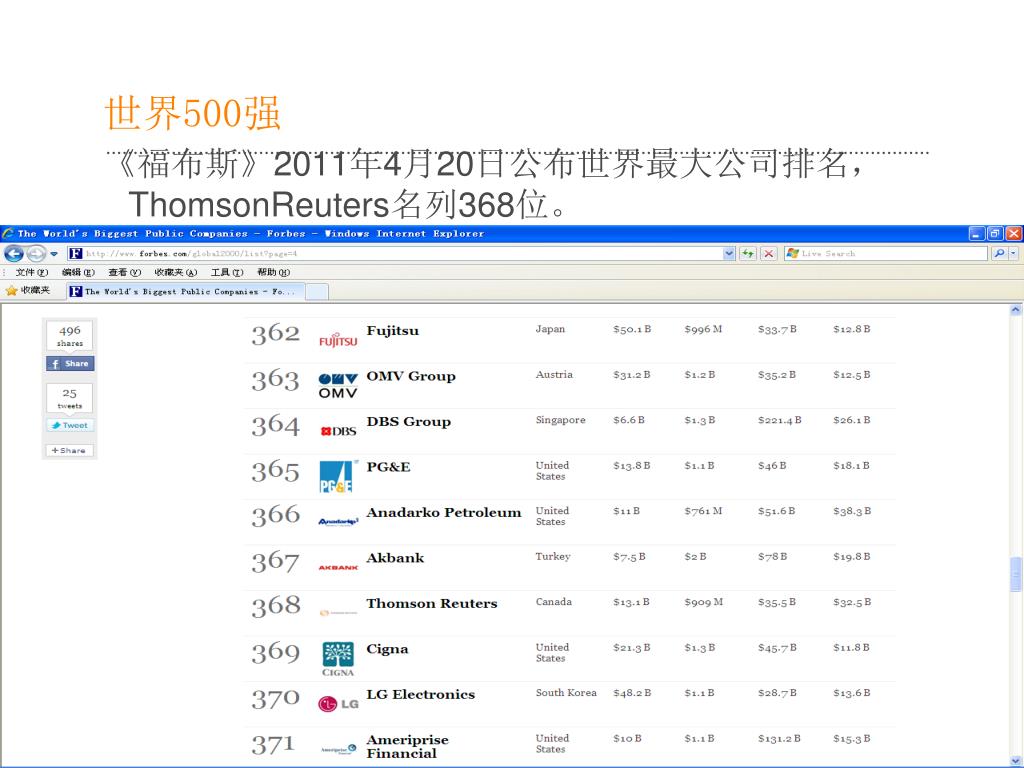Open the 帮助 menu
This screenshot has height=768, width=1024.
click(x=273, y=272)
